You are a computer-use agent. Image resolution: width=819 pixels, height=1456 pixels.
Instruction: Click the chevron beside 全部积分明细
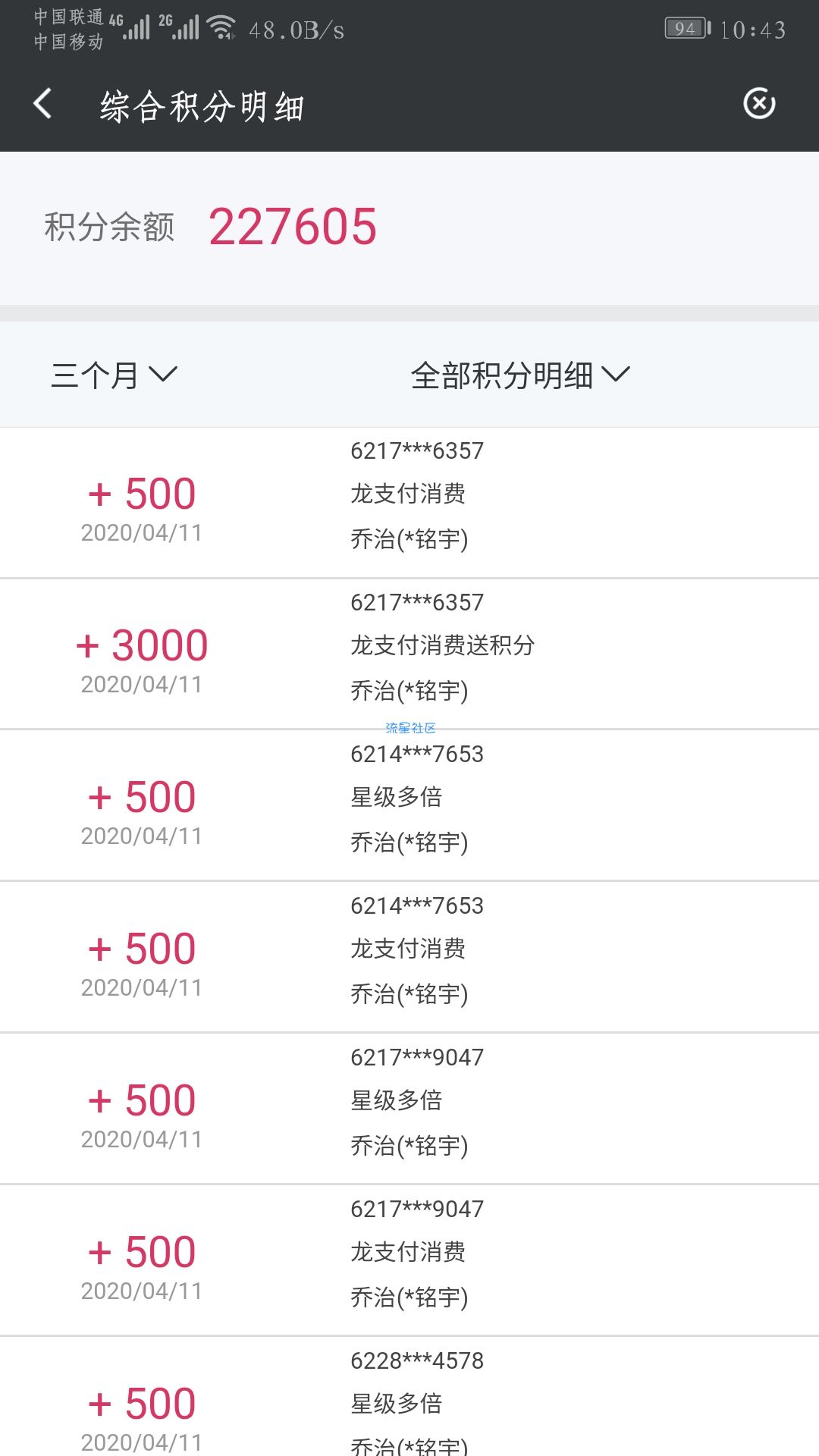[x=616, y=374]
